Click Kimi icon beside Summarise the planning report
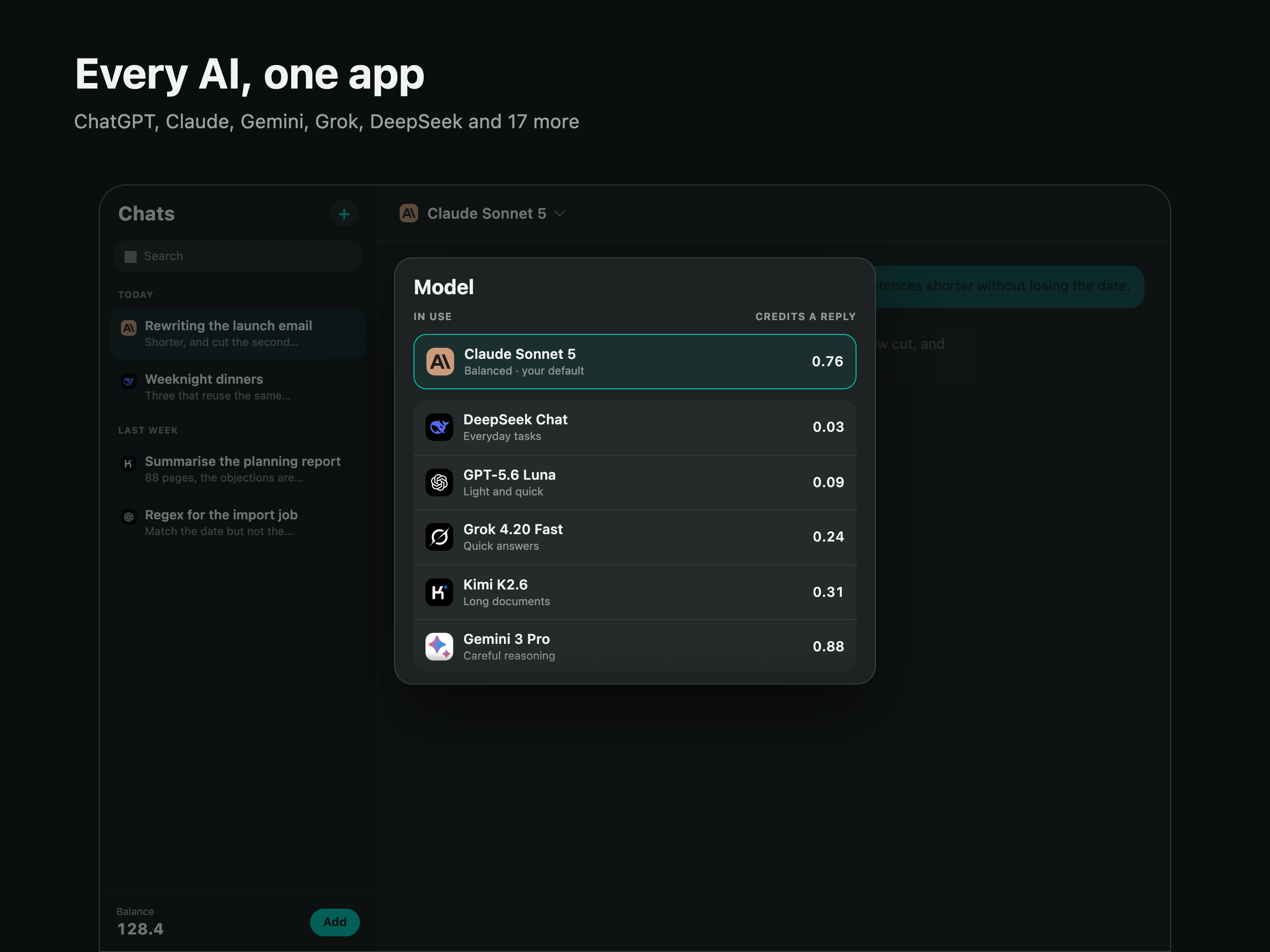Screen dimensions: 1270x952 pyautogui.click(x=129, y=463)
